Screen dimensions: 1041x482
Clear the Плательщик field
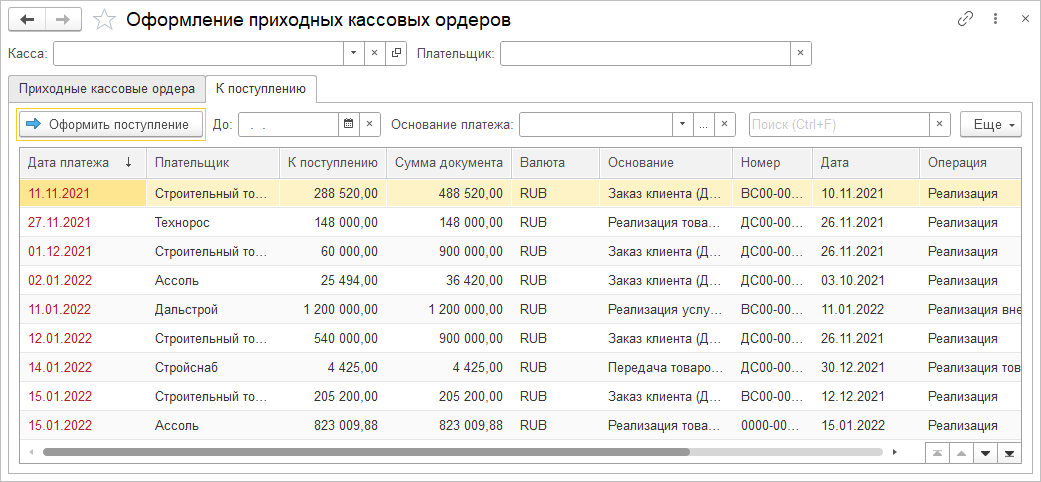(x=801, y=53)
